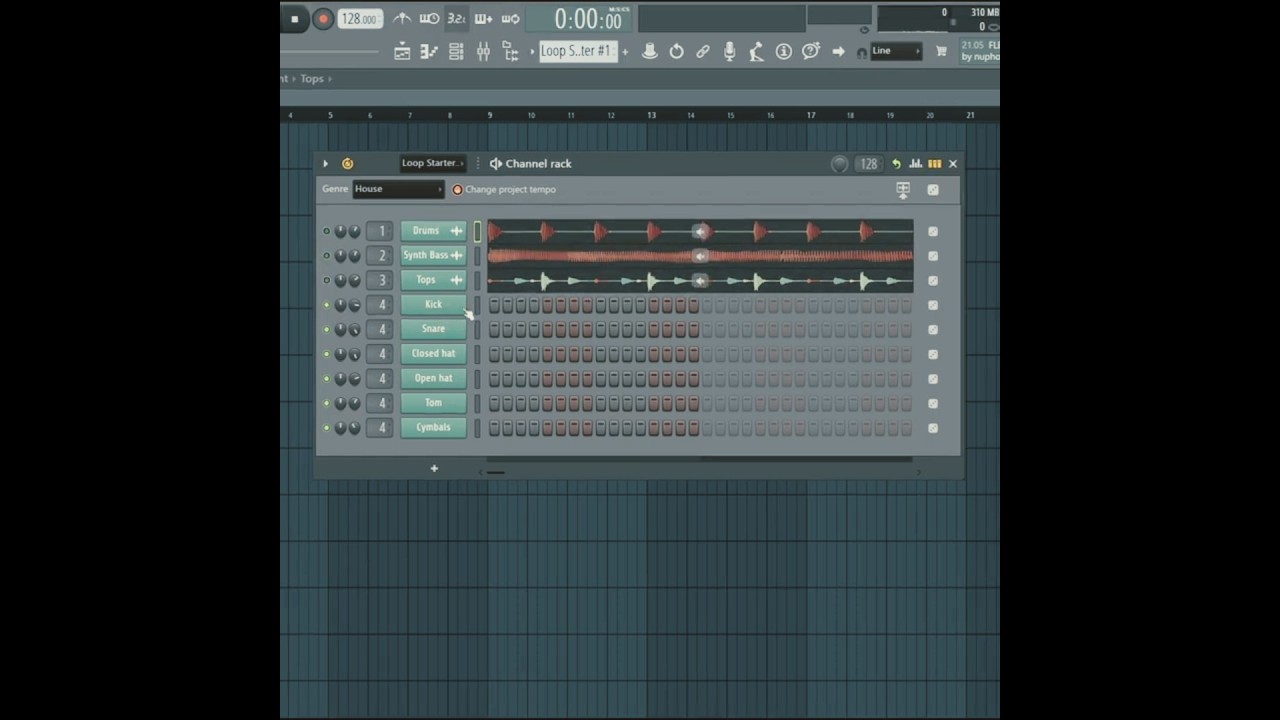Viewport: 1280px width, 720px height.
Task: Select the Closed hat channel button
Action: (433, 354)
